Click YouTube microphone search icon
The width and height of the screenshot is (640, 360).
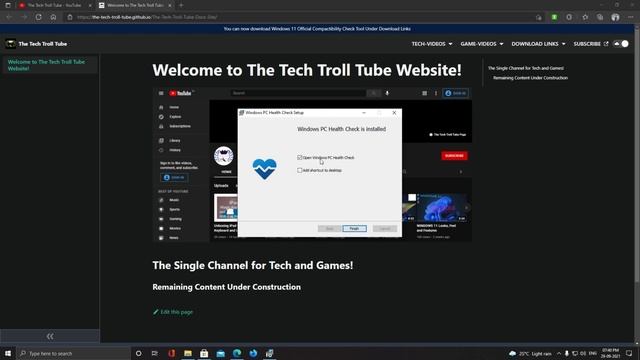click(x=387, y=93)
